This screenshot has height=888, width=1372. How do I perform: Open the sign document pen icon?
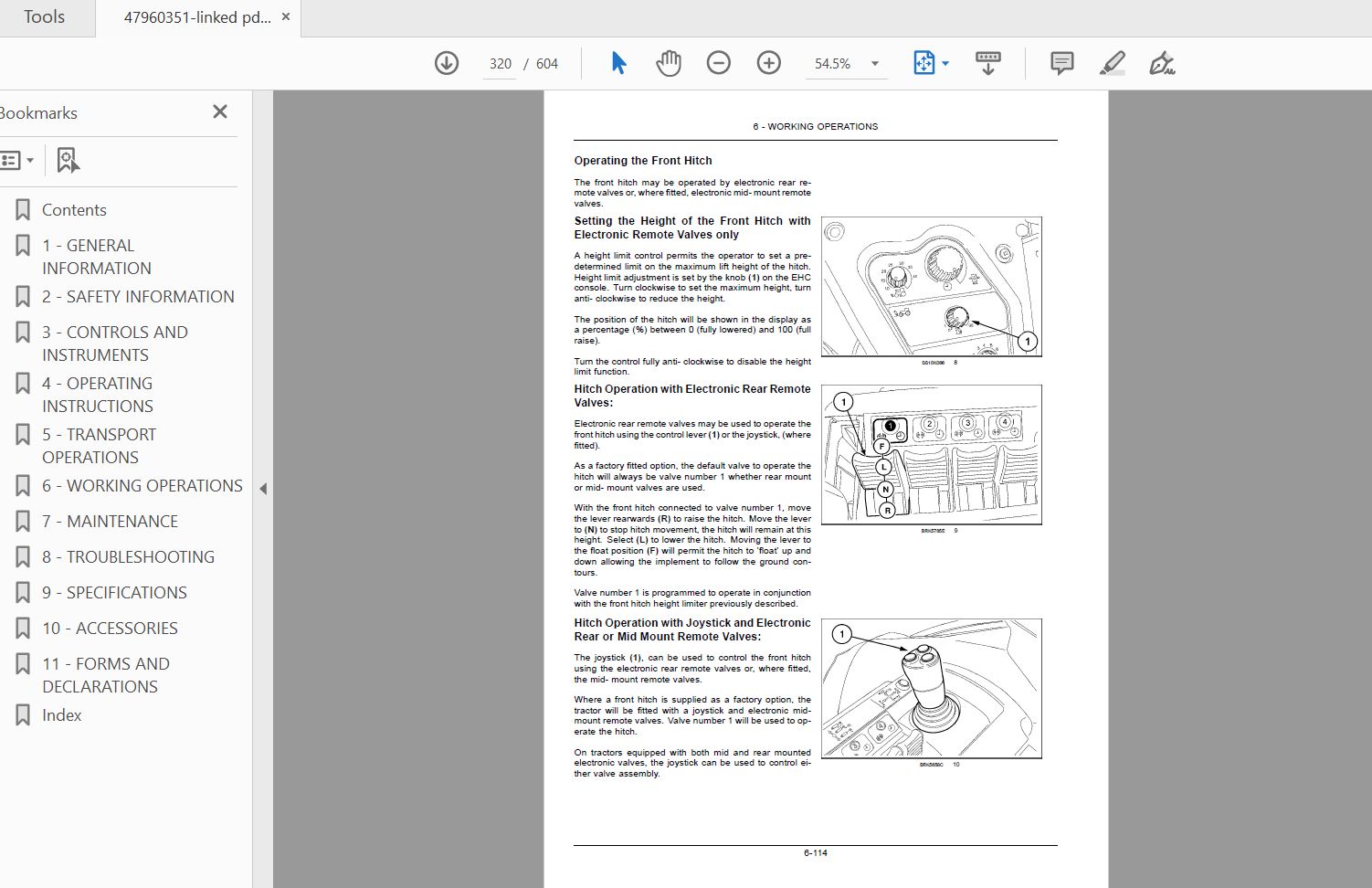click(x=1162, y=63)
